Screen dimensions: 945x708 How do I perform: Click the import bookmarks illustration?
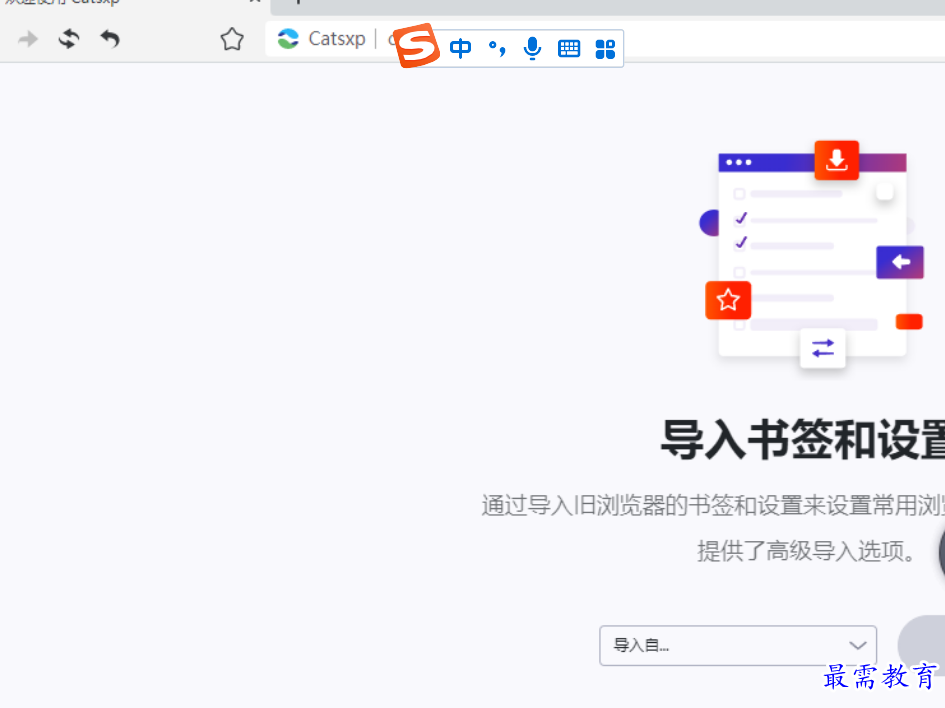[x=810, y=258]
